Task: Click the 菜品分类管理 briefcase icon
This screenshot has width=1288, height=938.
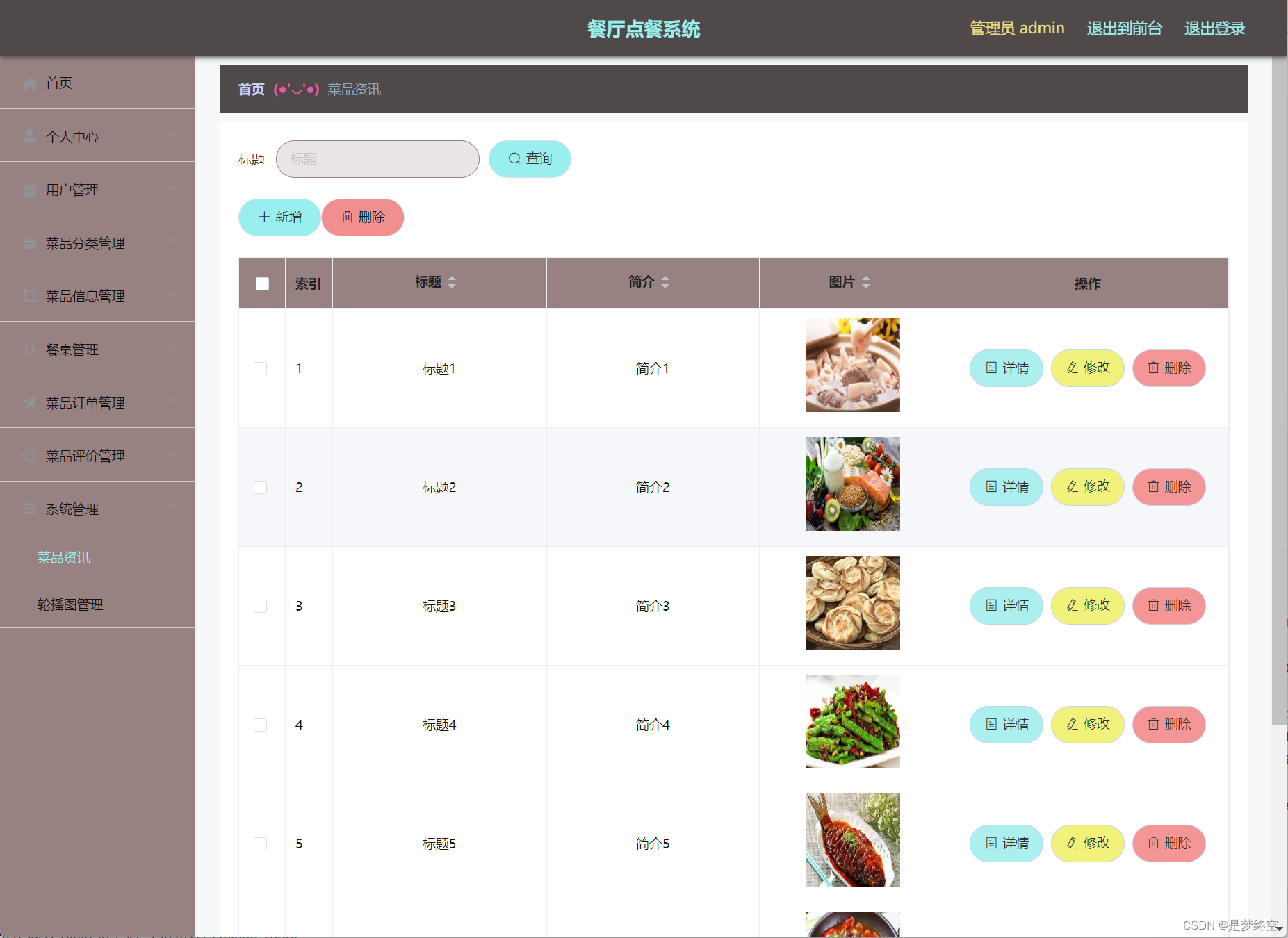Action: click(29, 242)
